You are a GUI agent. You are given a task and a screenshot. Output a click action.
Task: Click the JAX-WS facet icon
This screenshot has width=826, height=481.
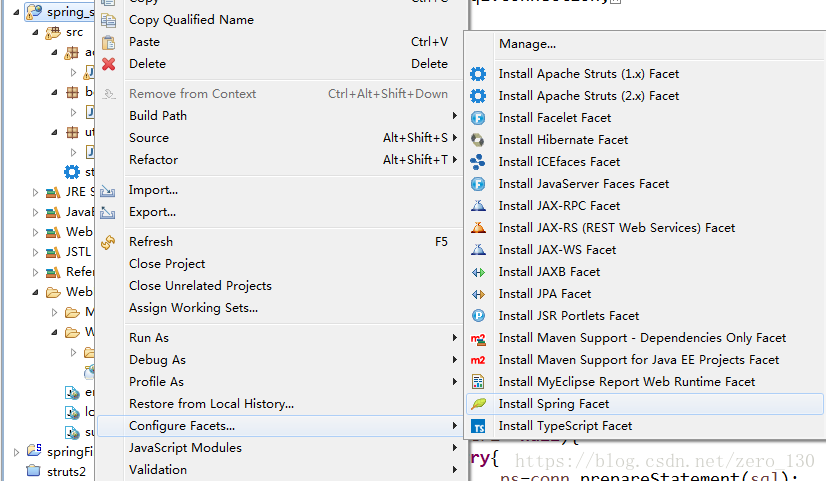pyautogui.click(x=478, y=250)
